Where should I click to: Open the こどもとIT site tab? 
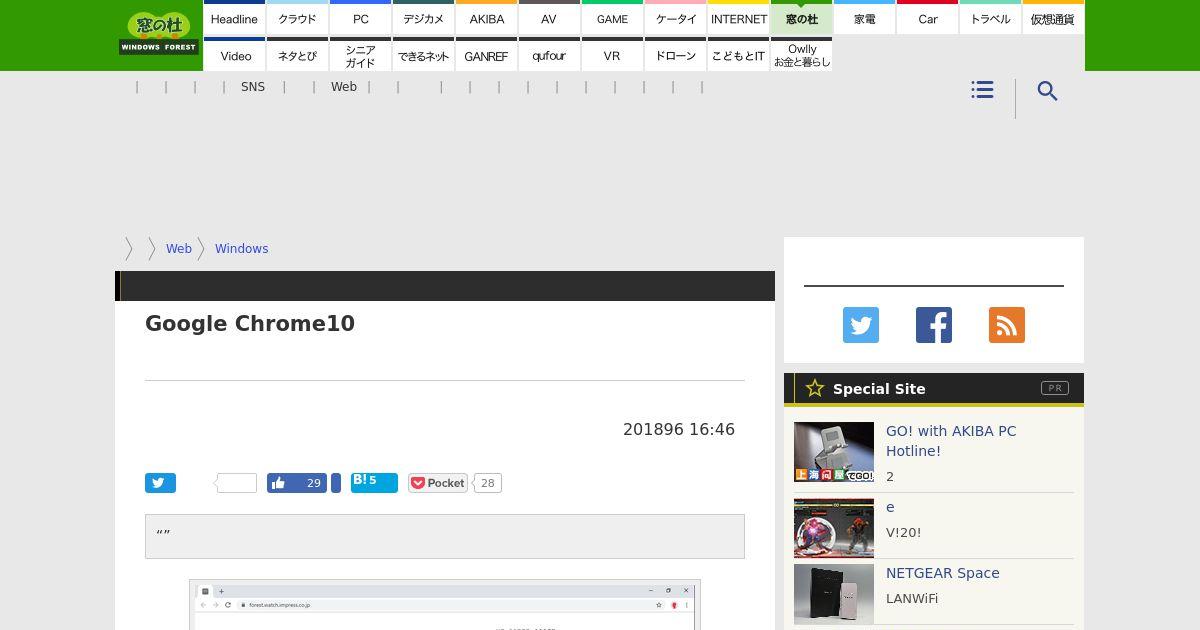(x=739, y=55)
